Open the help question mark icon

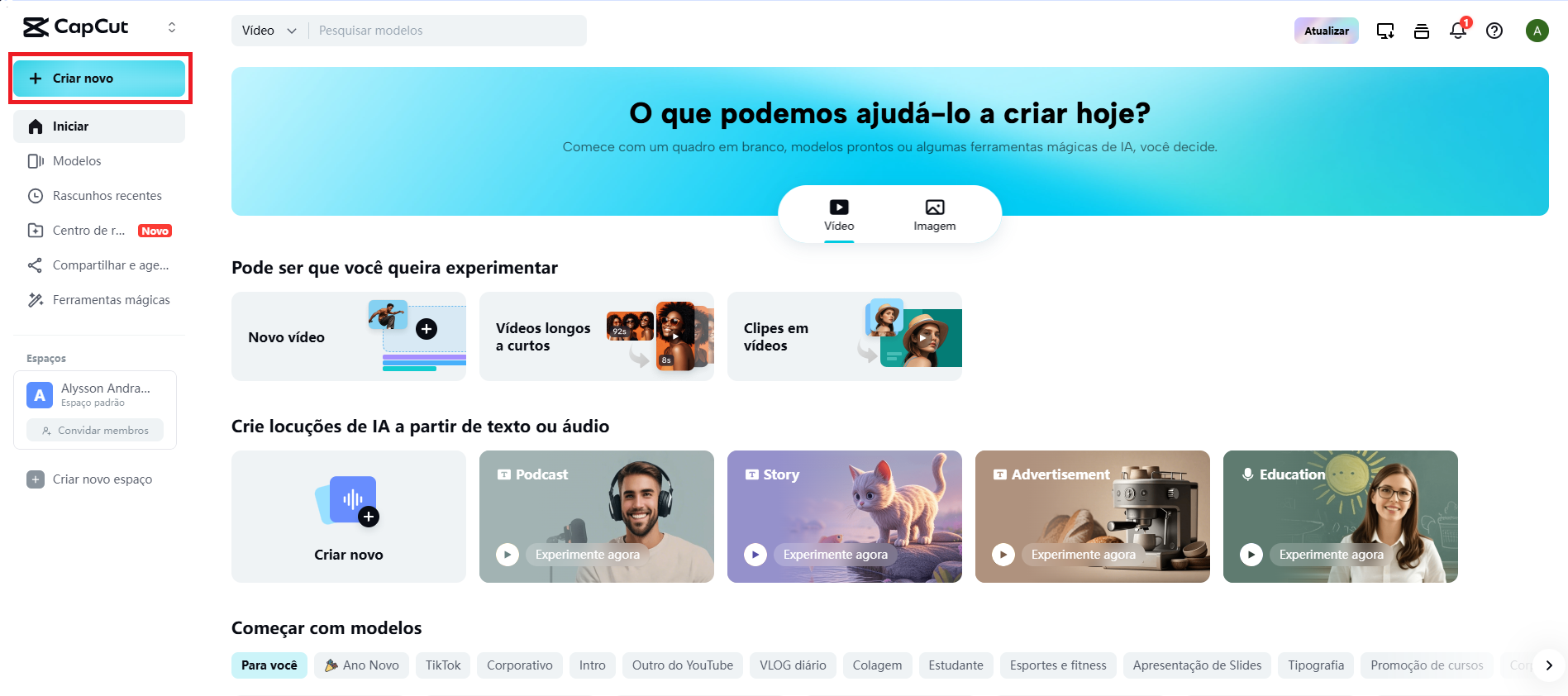tap(1494, 31)
